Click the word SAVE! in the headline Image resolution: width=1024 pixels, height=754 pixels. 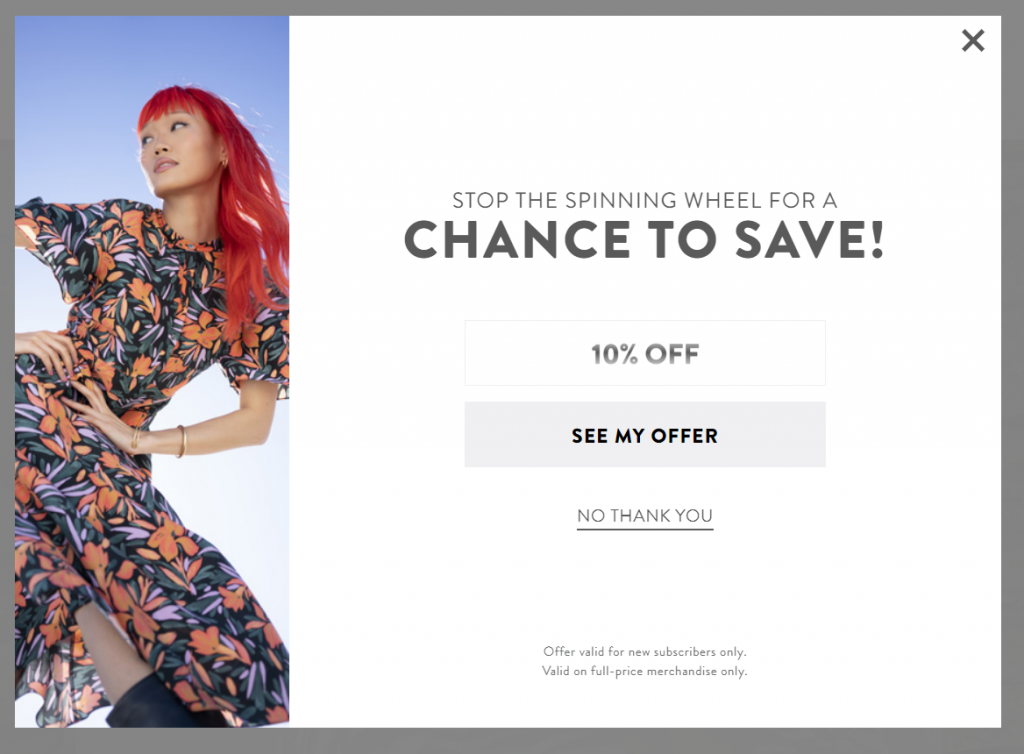(x=809, y=240)
